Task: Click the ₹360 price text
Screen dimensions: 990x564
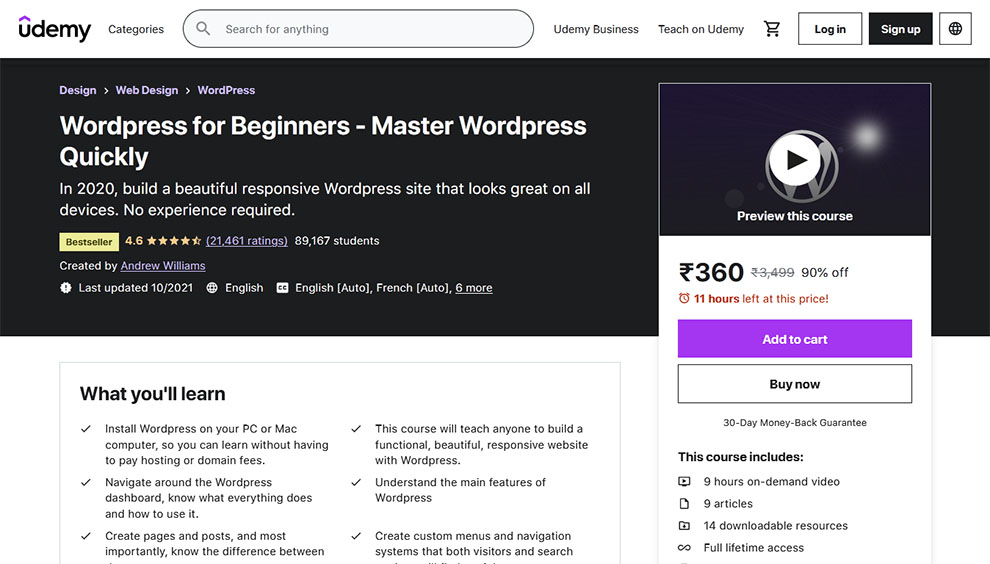Action: [711, 272]
